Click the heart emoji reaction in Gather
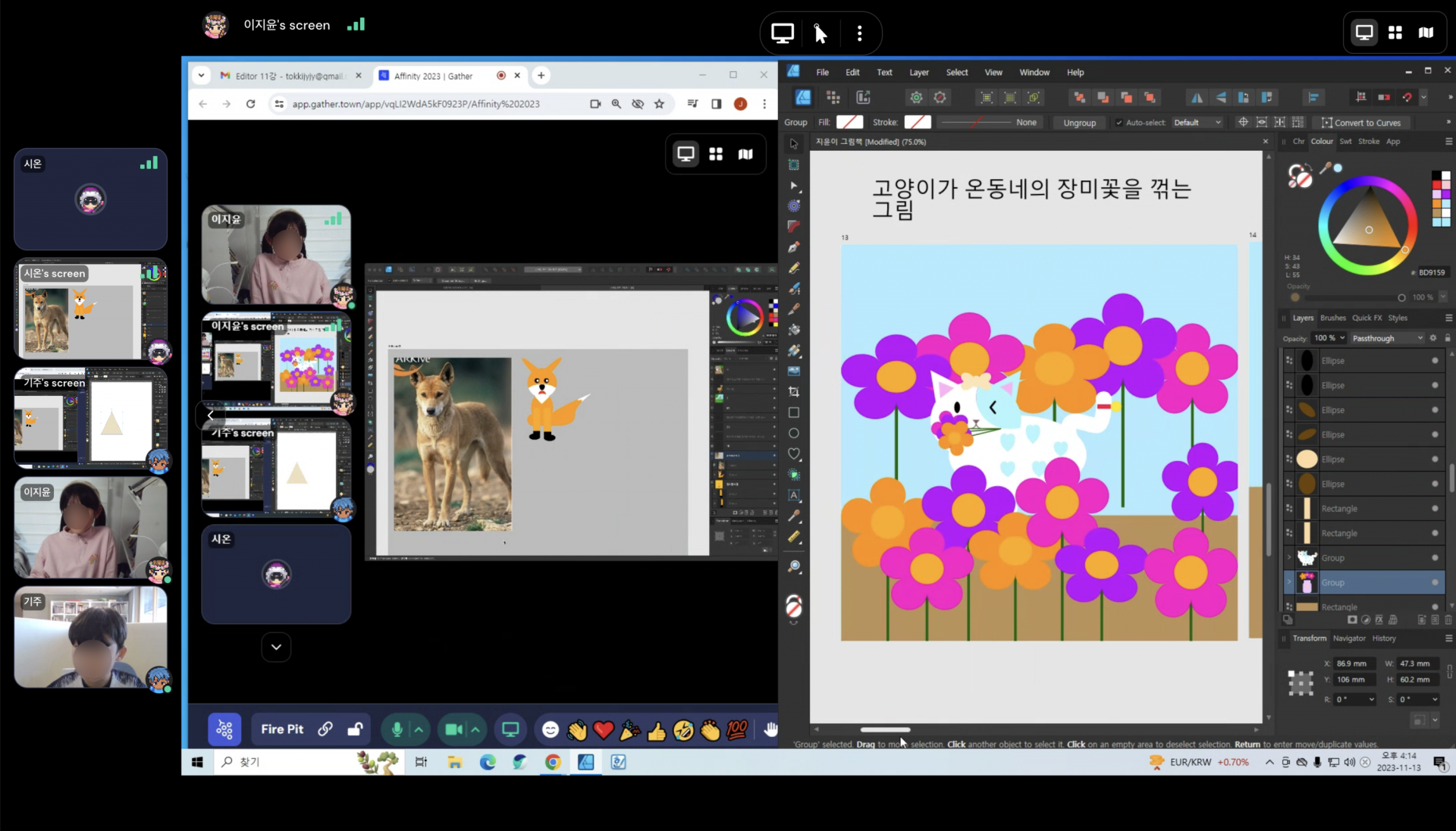Viewport: 1456px width, 831px height. (604, 729)
